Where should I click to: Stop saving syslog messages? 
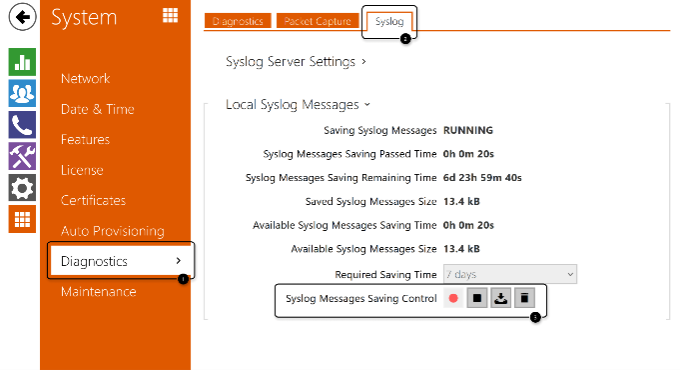point(477,298)
